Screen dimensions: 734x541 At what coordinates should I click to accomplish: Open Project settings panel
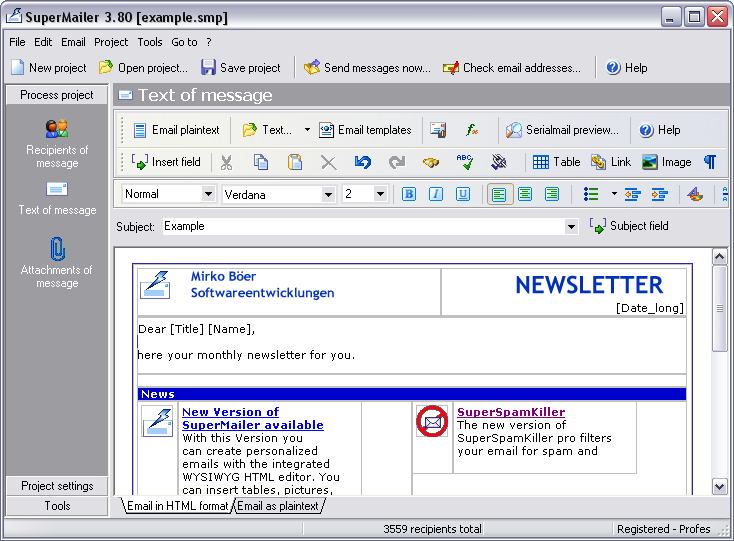coord(57,486)
